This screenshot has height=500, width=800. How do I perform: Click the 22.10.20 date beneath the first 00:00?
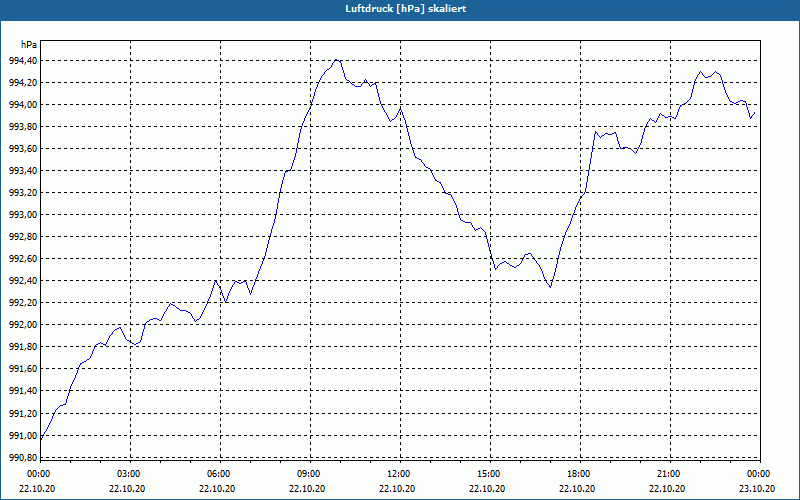(x=37, y=488)
